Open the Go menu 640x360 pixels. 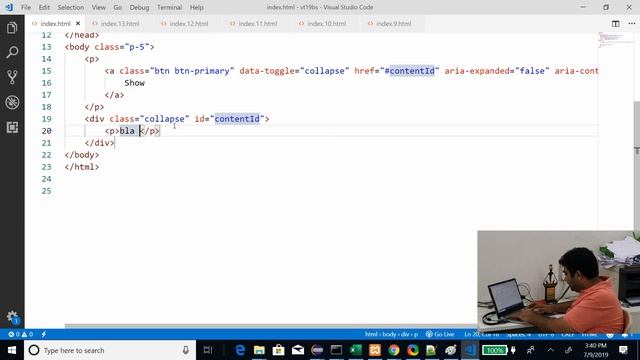click(118, 7)
